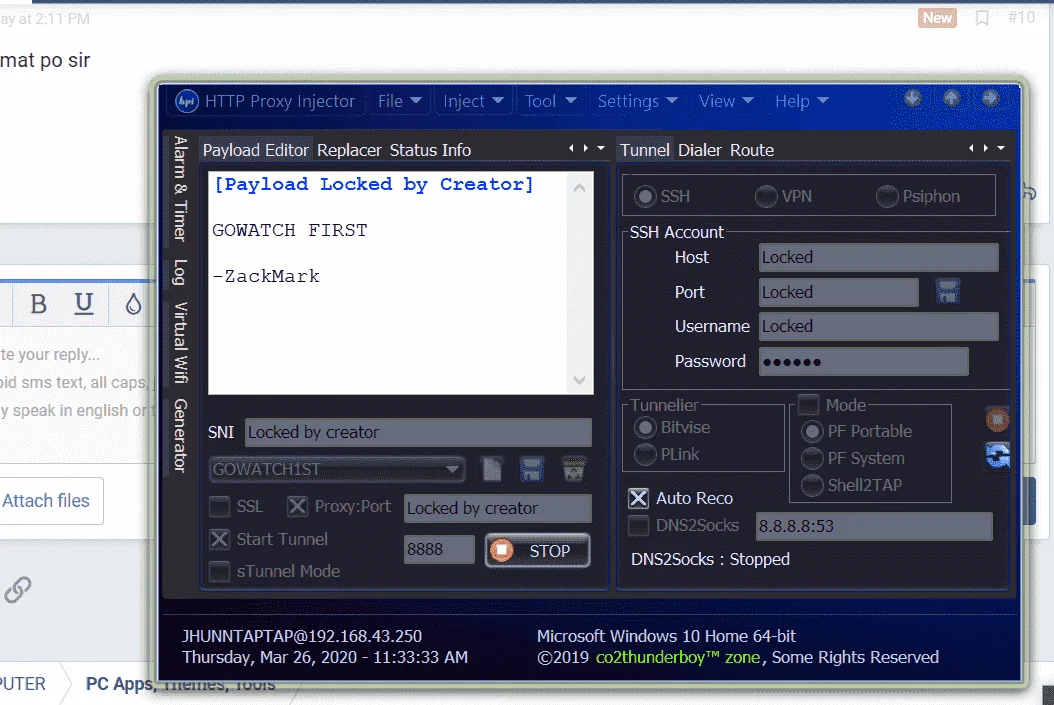Select the VPN tunnel type
Viewport: 1054px width, 705px height.
pos(766,196)
